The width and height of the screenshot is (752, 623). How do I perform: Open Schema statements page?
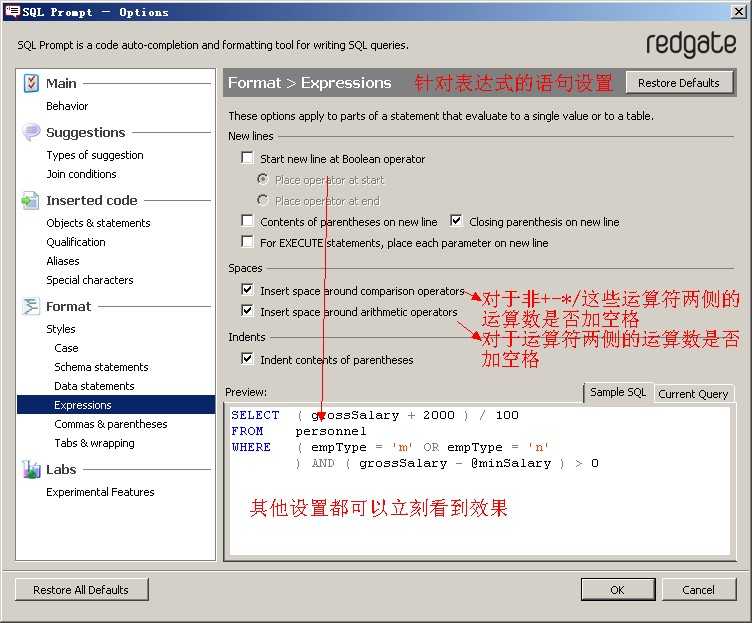(x=101, y=367)
